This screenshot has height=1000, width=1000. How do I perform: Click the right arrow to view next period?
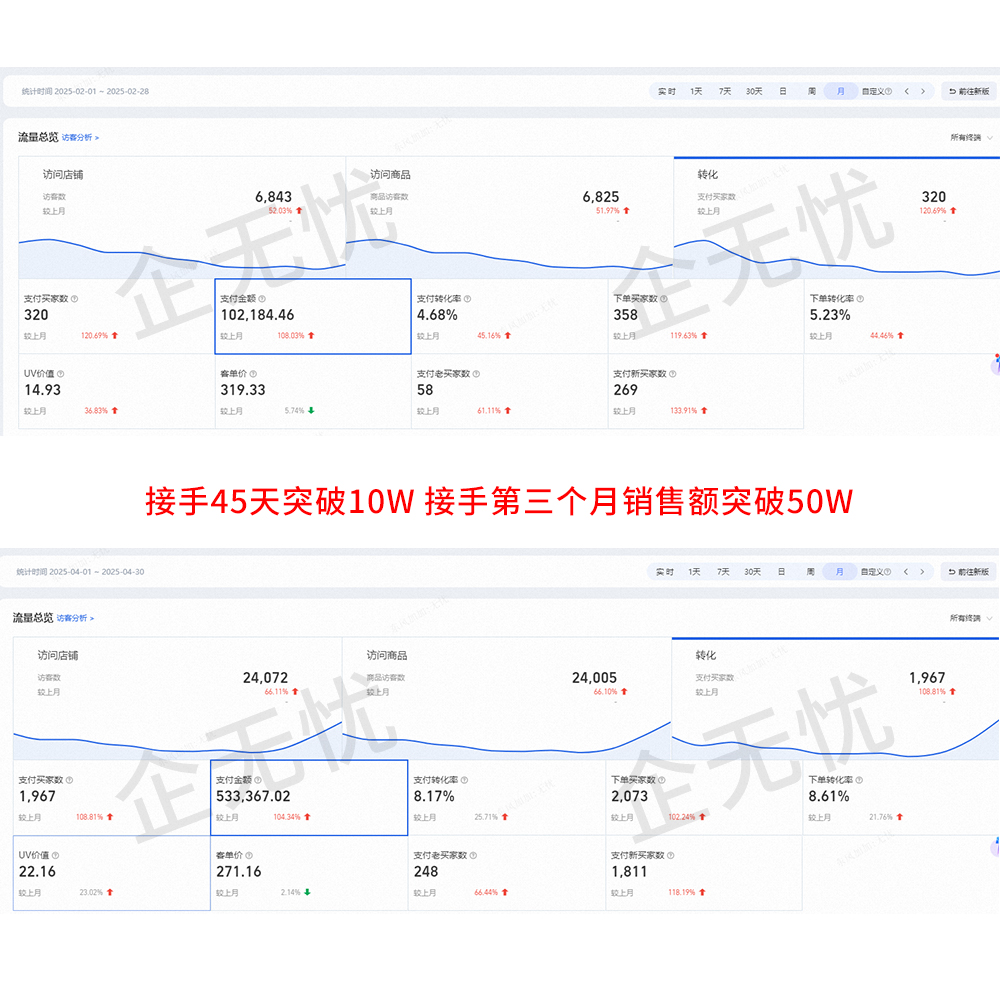[x=922, y=90]
